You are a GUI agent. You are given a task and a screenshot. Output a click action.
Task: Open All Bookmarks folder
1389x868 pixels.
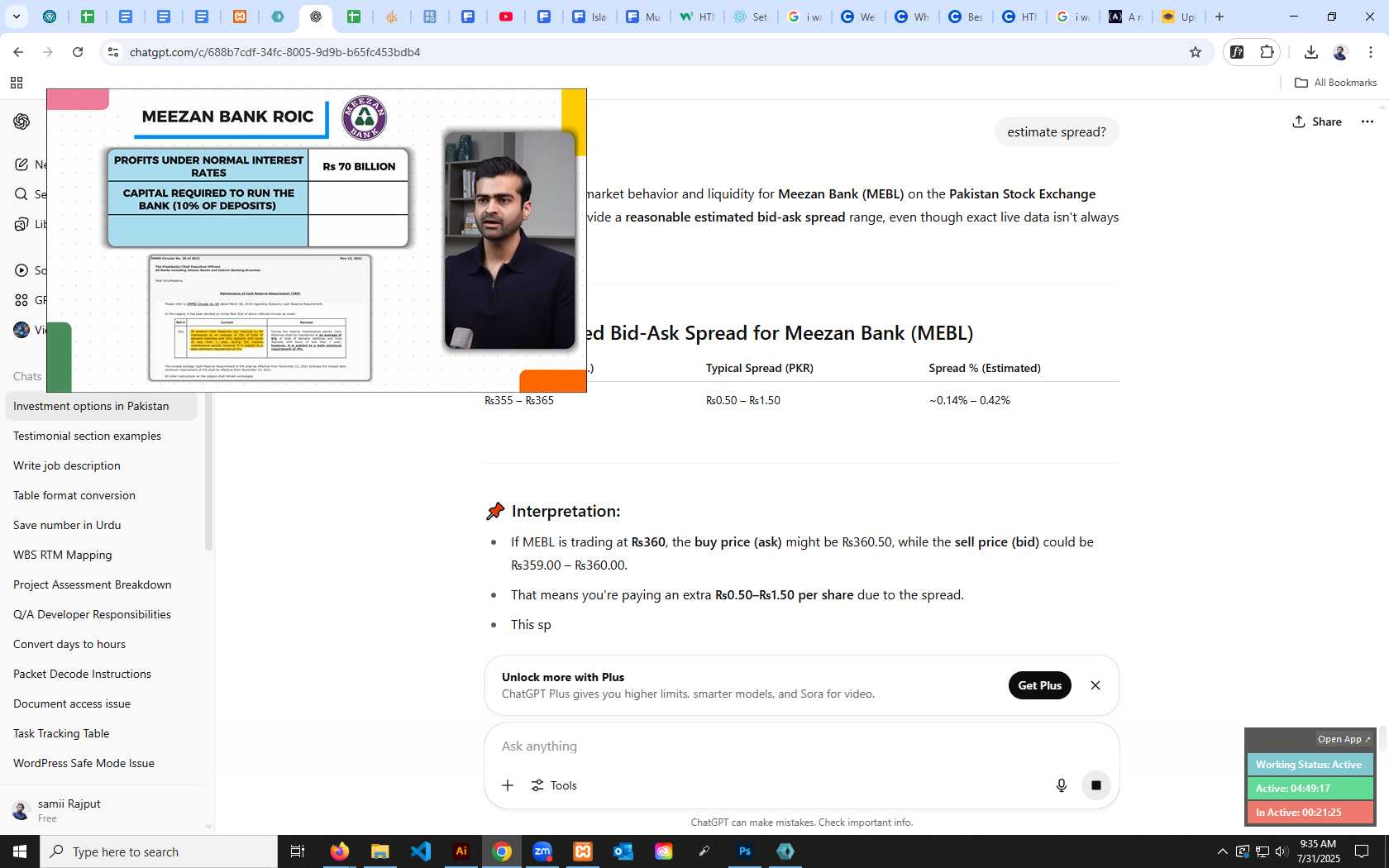point(1335,83)
